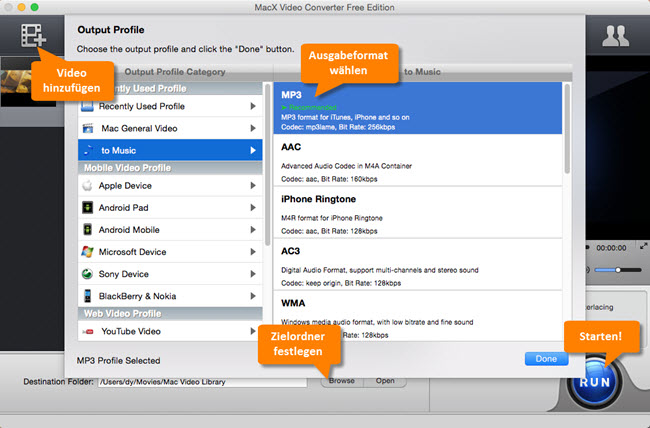650x428 pixels.
Task: Select the Sony Device category
Action: pos(170,274)
